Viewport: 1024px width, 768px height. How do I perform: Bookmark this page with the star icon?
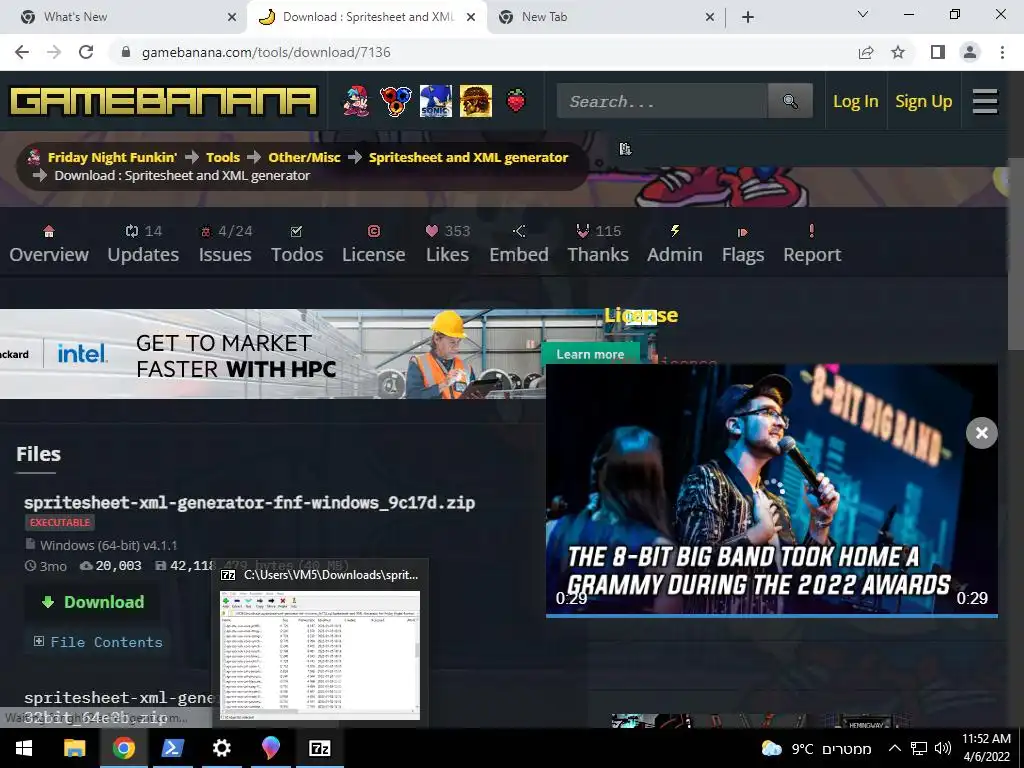pyautogui.click(x=898, y=52)
